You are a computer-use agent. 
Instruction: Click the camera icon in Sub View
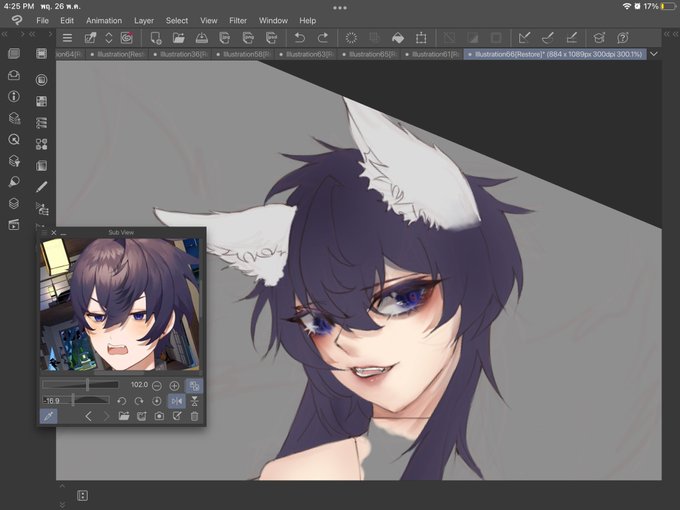pyautogui.click(x=160, y=416)
